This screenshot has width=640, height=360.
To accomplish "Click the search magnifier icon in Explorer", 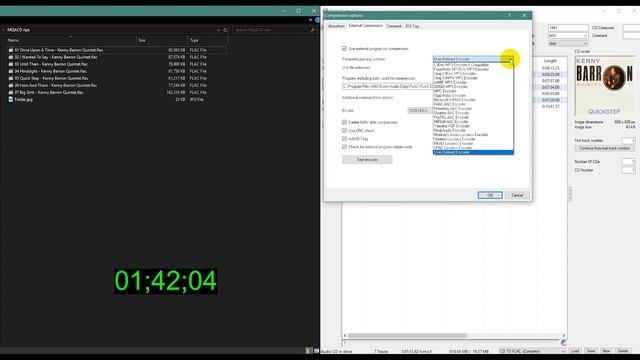I will click(313, 30).
